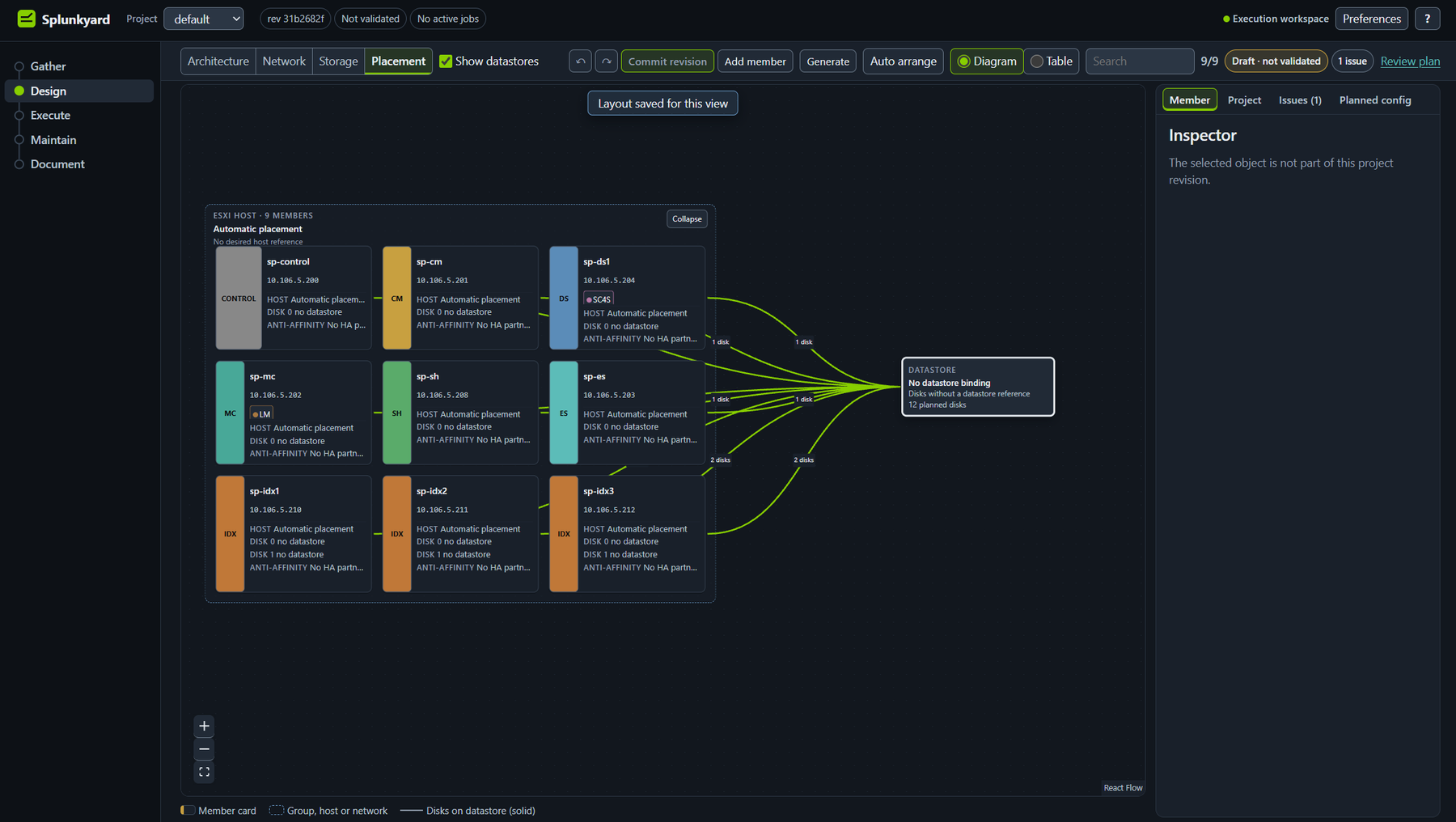Click the sp-sh member name

pos(427,377)
